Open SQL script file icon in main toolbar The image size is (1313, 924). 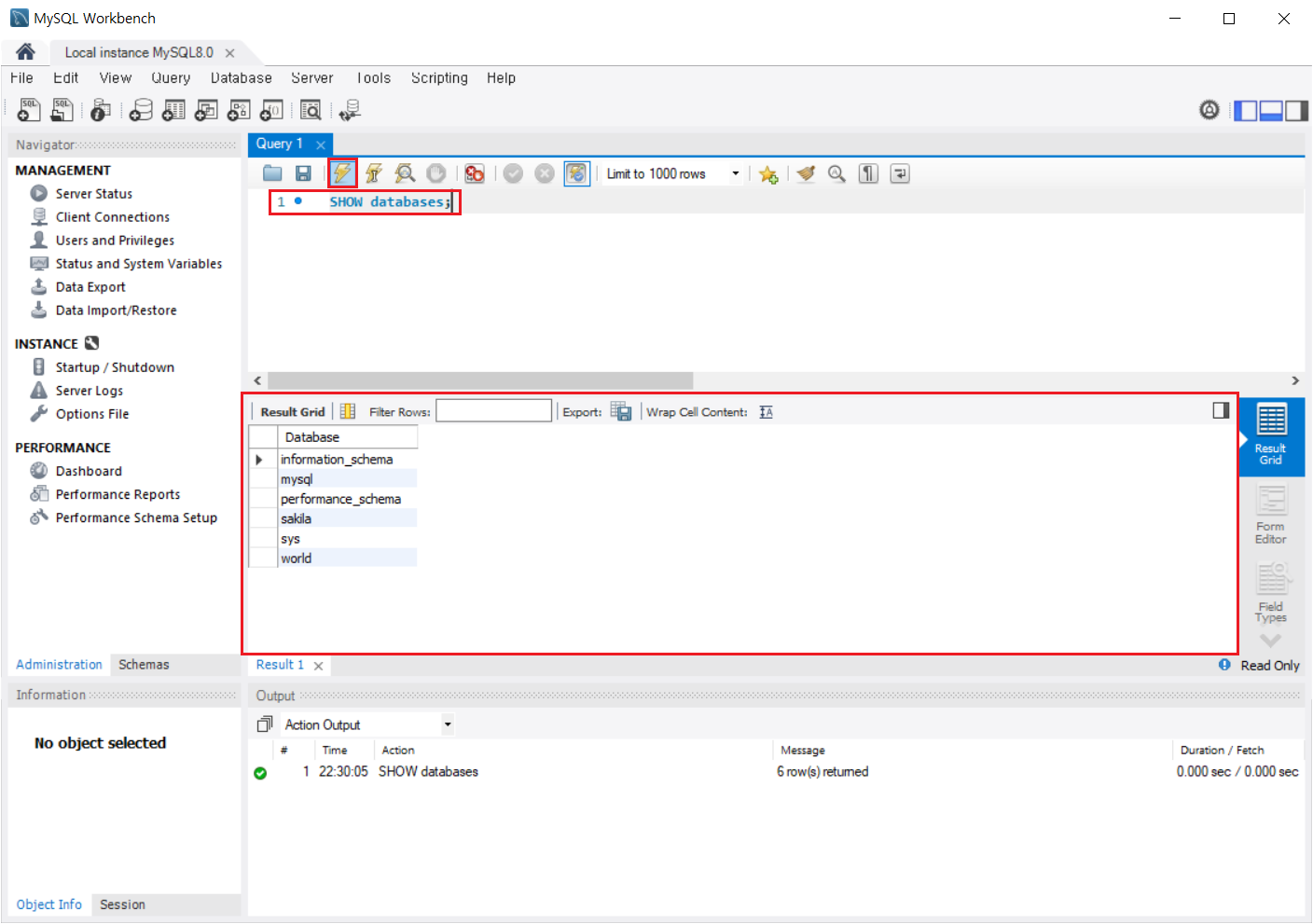(62, 110)
